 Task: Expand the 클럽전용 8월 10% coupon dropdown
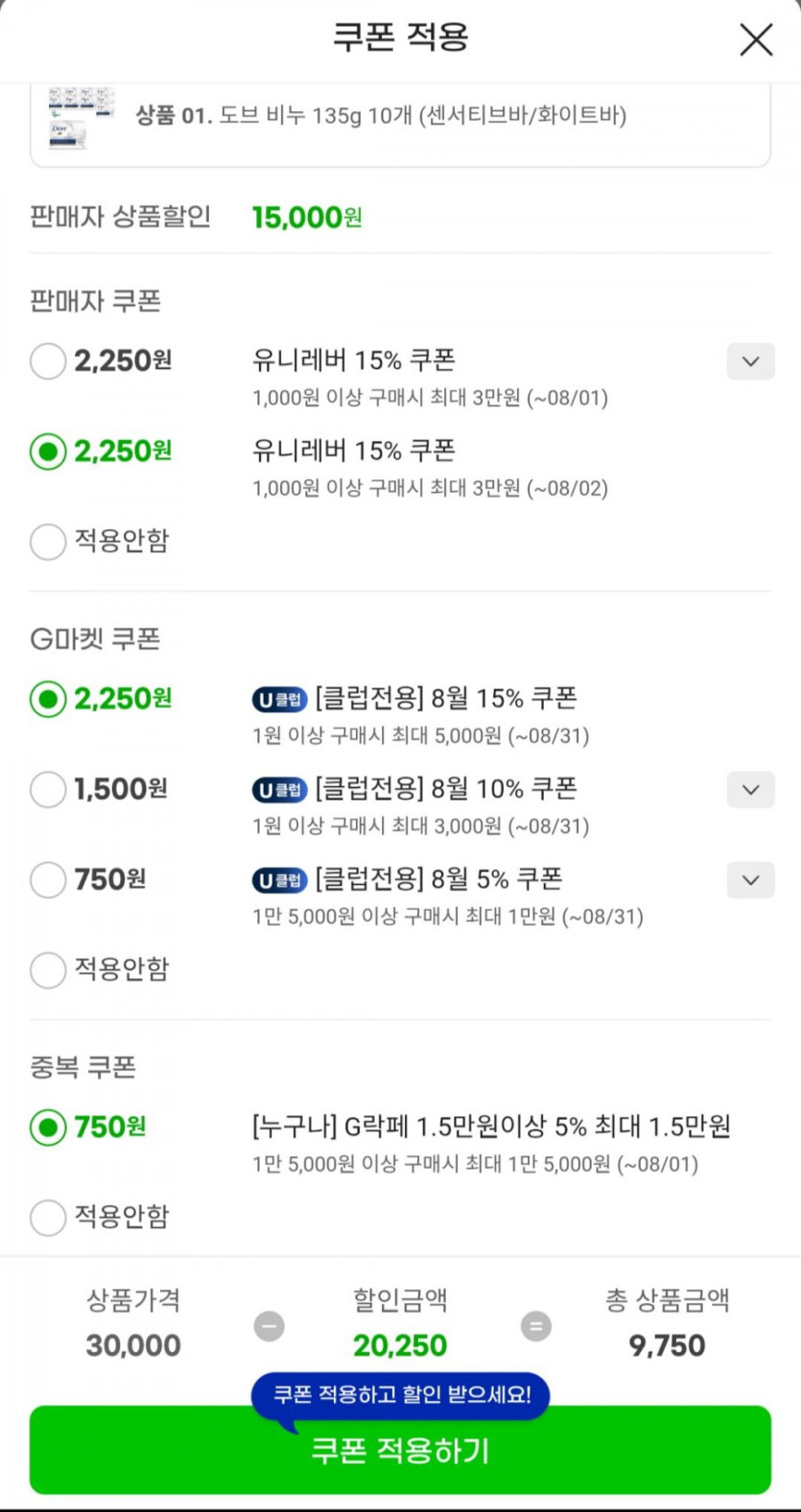pos(750,790)
